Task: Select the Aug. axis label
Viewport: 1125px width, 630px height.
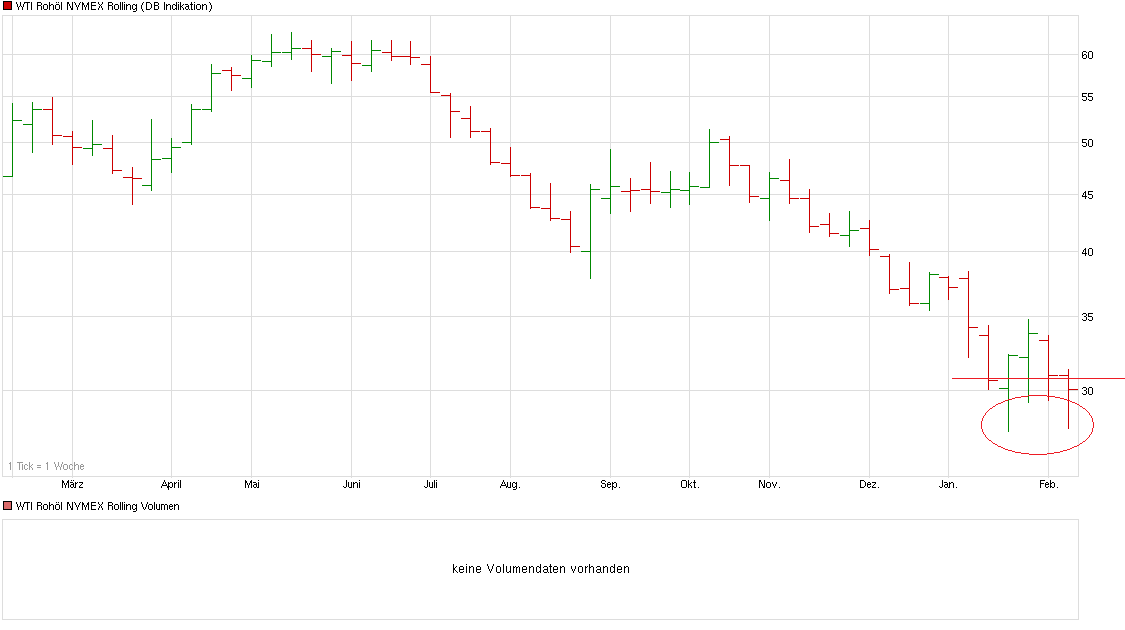Action: (511, 483)
